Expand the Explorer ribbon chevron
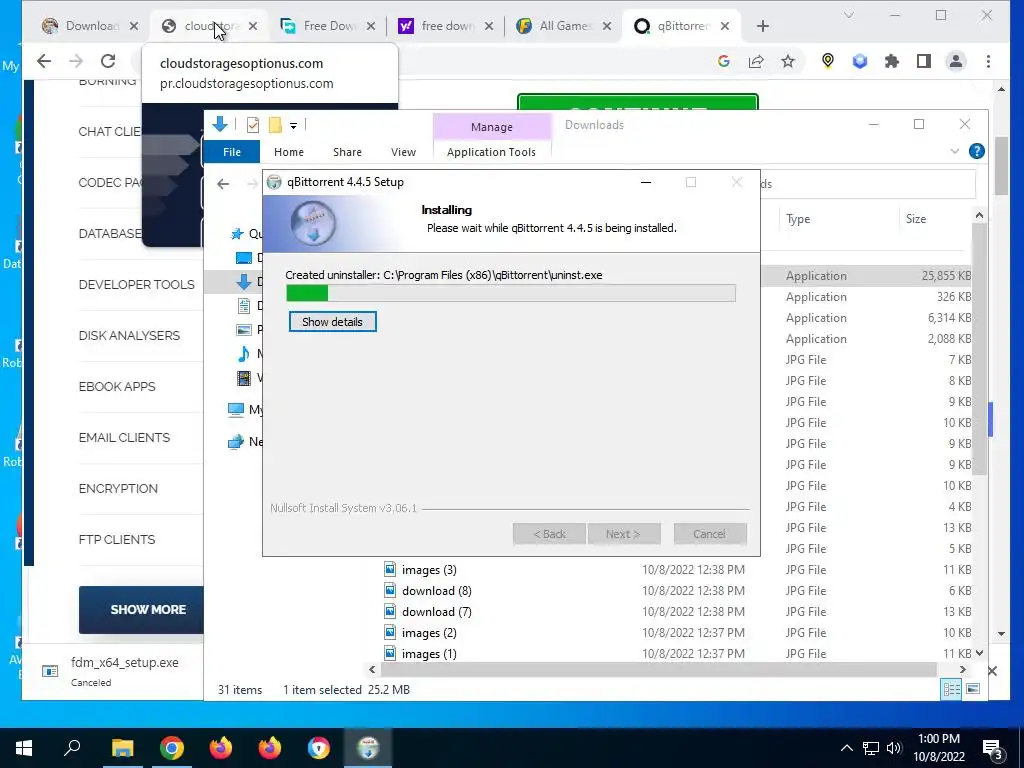This screenshot has height=768, width=1024. [954, 152]
